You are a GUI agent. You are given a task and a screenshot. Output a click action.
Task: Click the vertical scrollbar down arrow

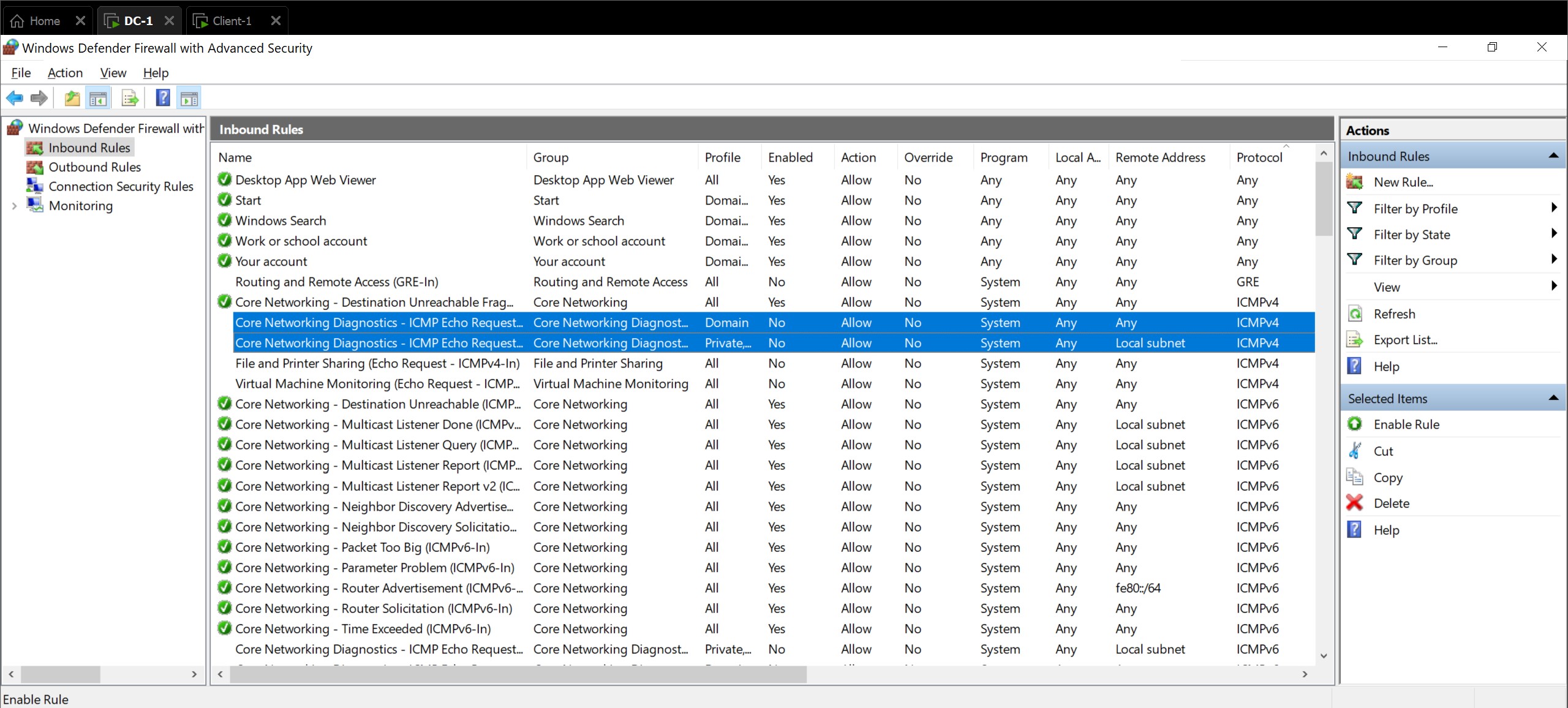[1324, 655]
